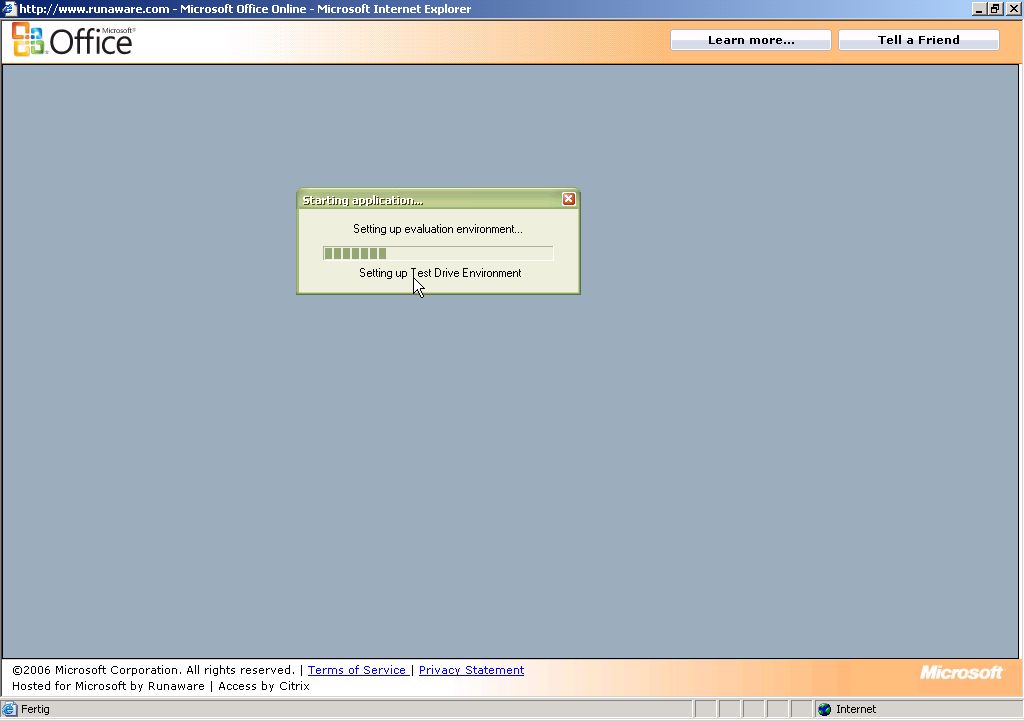The image size is (1024, 722).
Task: Click the Internet zone globe icon
Action: click(x=824, y=709)
